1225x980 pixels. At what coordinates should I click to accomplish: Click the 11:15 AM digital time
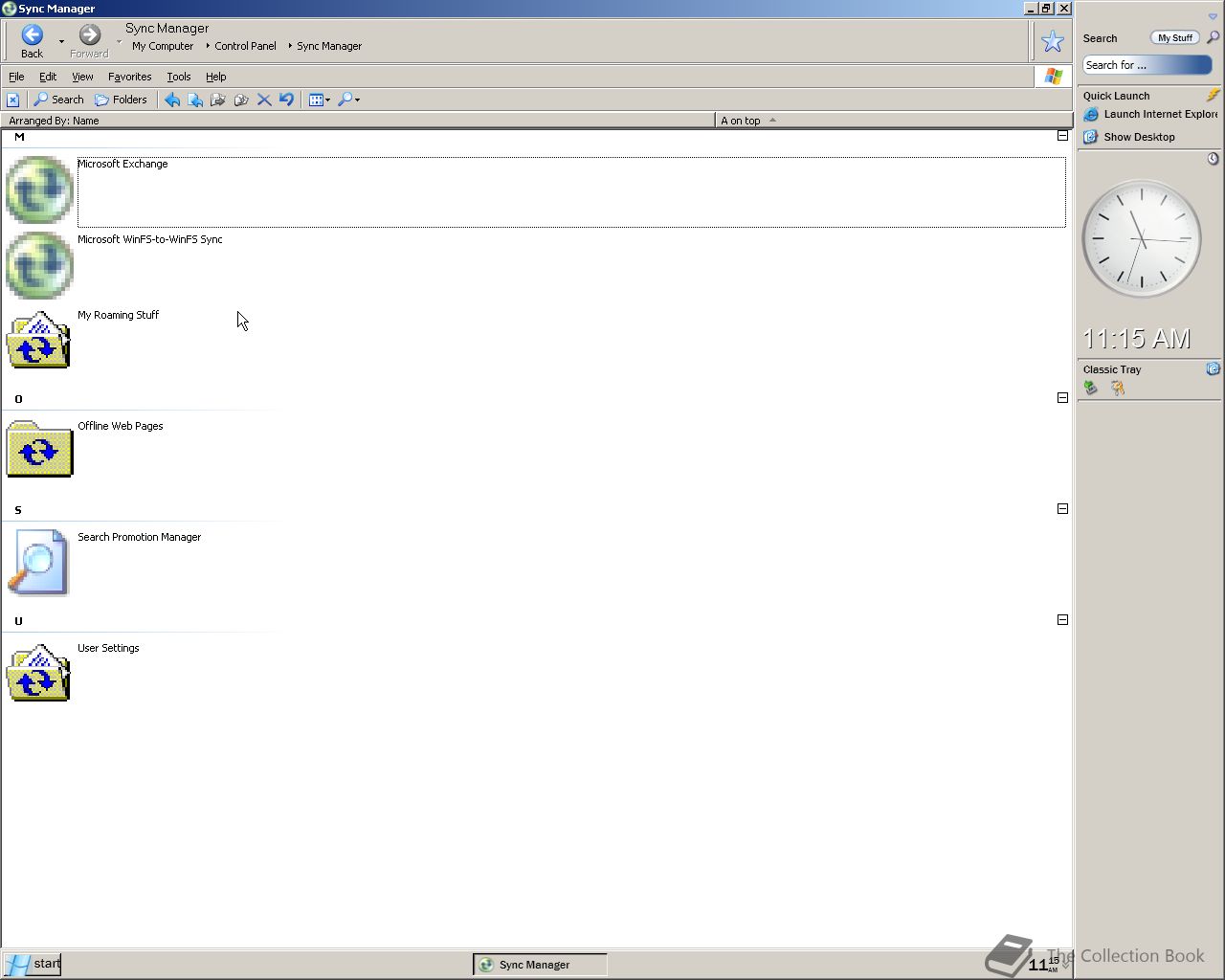click(x=1137, y=339)
